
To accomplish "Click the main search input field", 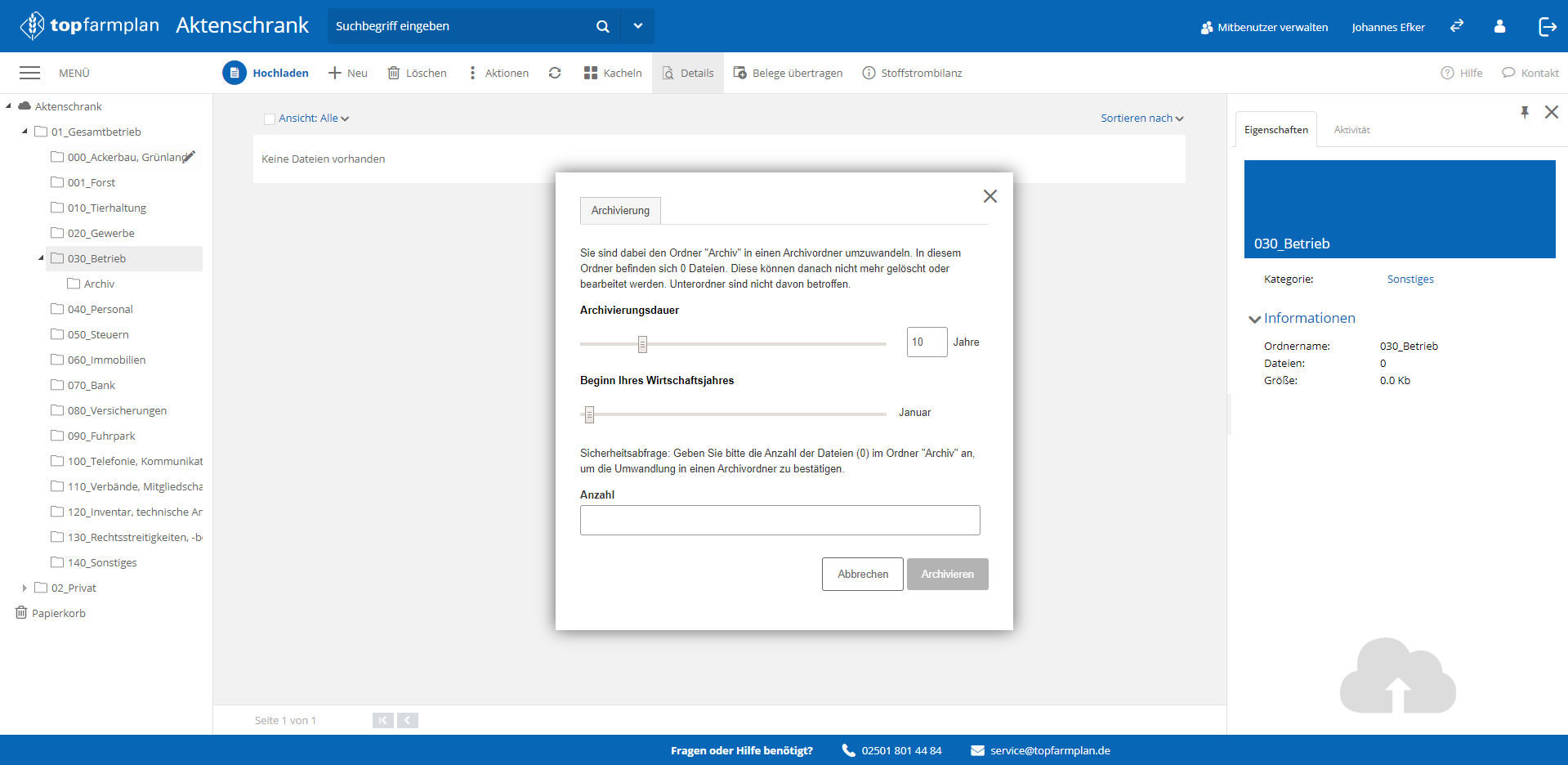I will click(x=462, y=26).
